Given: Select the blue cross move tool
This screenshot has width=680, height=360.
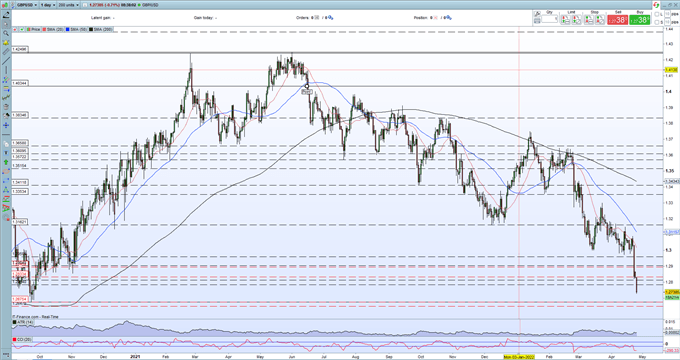Looking at the screenshot, I should (6, 125).
